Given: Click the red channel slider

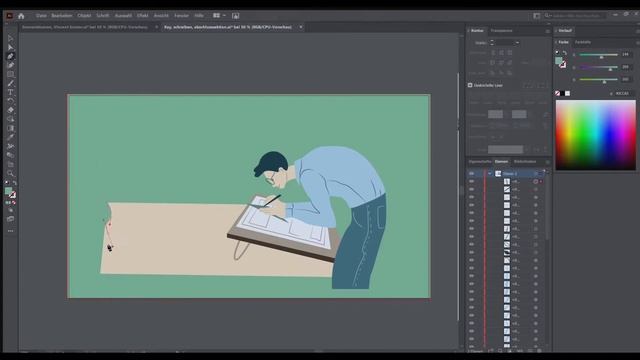Looking at the screenshot, I should click(x=598, y=55).
